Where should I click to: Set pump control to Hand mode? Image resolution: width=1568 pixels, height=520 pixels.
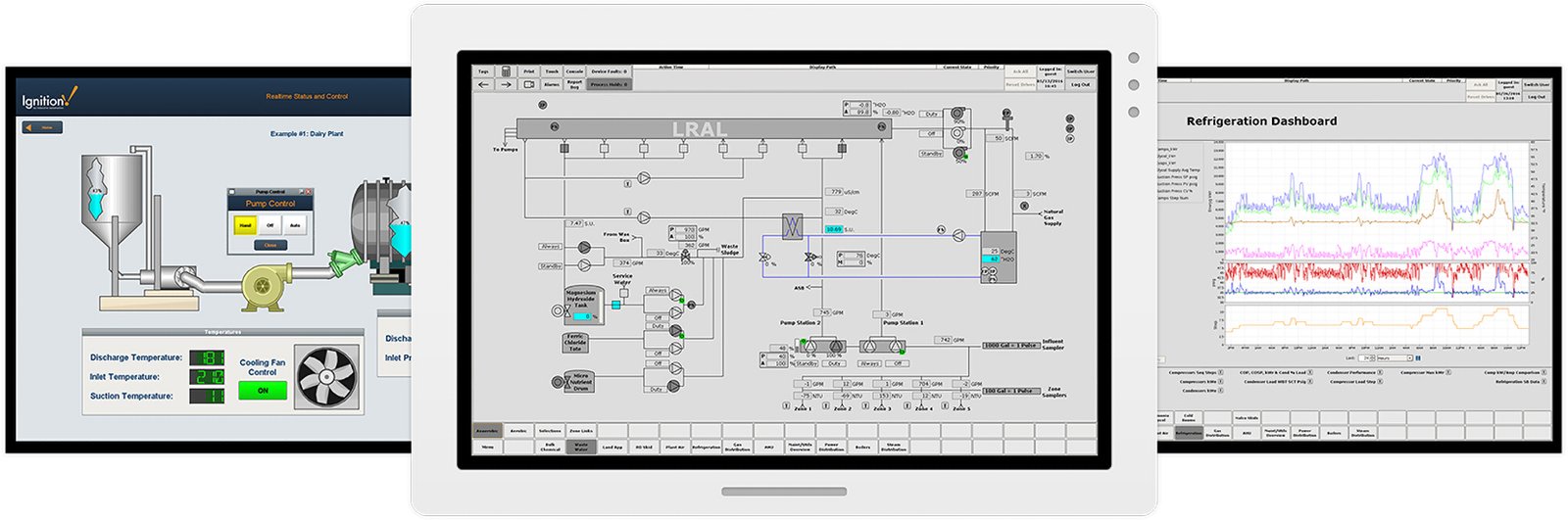tap(245, 225)
